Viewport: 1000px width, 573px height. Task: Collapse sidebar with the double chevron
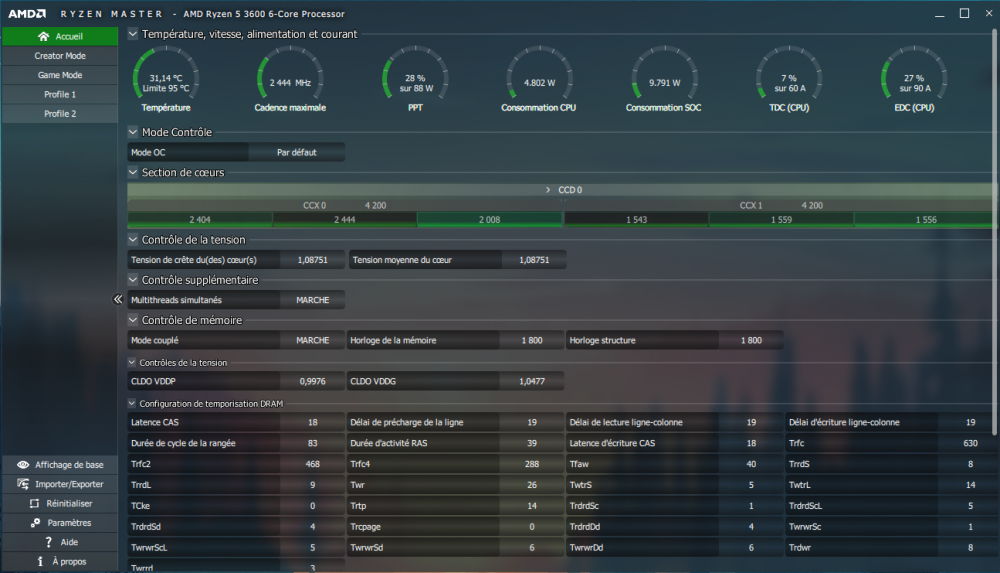[x=118, y=299]
